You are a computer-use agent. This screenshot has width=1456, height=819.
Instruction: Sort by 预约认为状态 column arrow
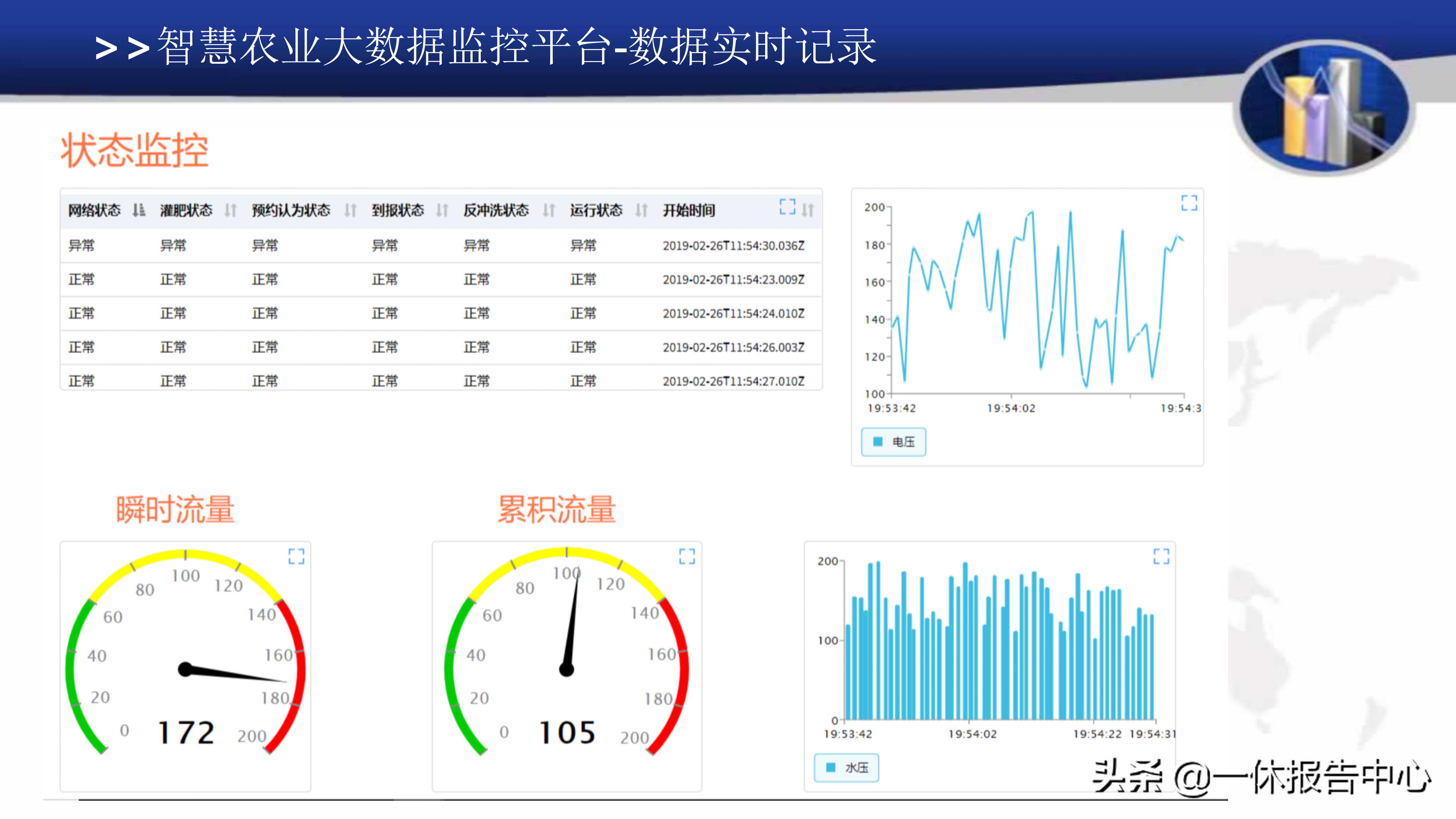click(350, 210)
